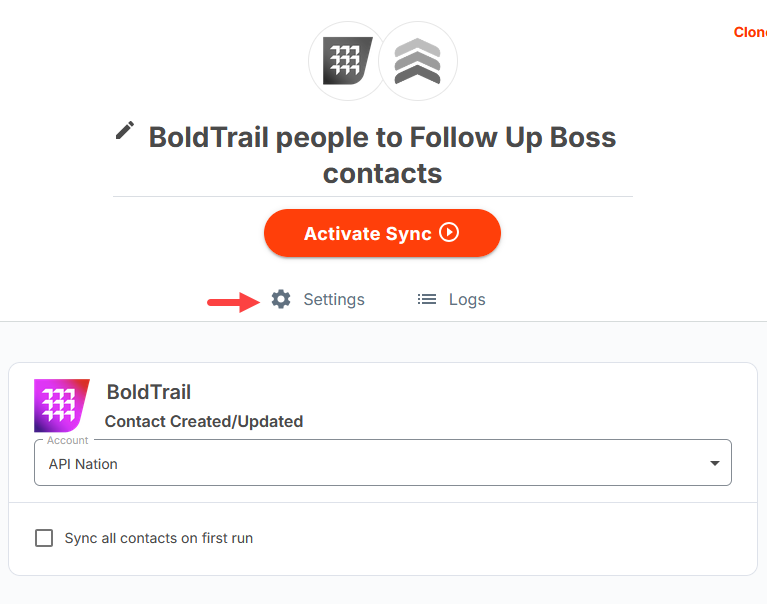This screenshot has width=767, height=604.
Task: Click the Account dropdown arrow
Action: point(714,464)
